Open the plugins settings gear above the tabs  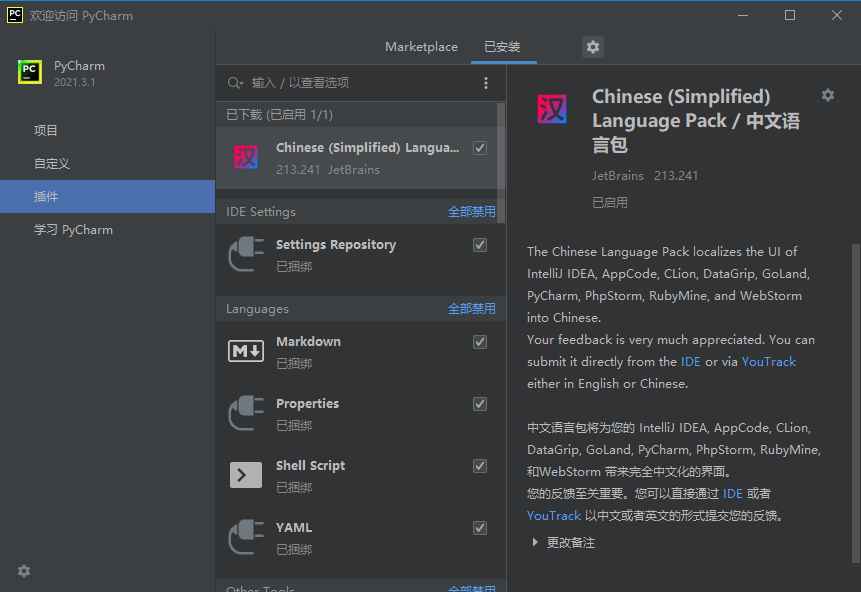click(x=592, y=46)
